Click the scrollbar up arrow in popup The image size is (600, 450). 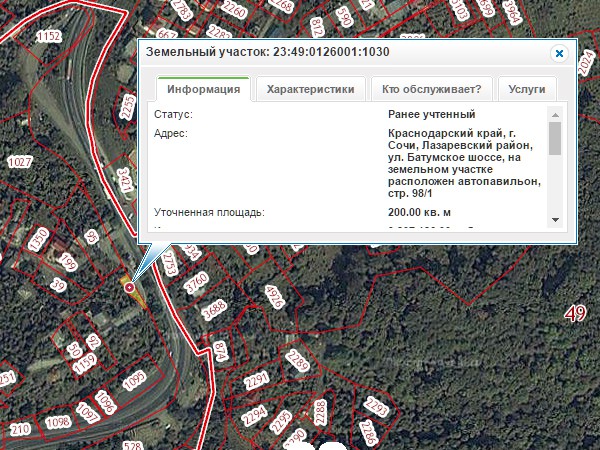pyautogui.click(x=555, y=114)
